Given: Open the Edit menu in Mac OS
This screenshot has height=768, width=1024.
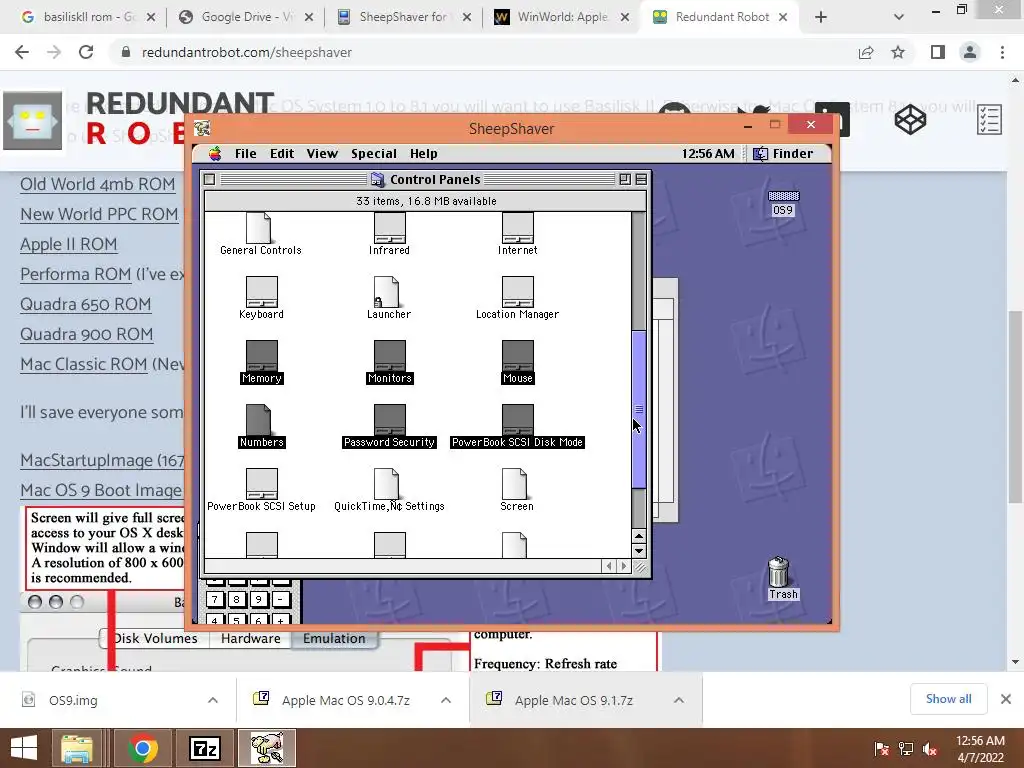Looking at the screenshot, I should tap(282, 153).
